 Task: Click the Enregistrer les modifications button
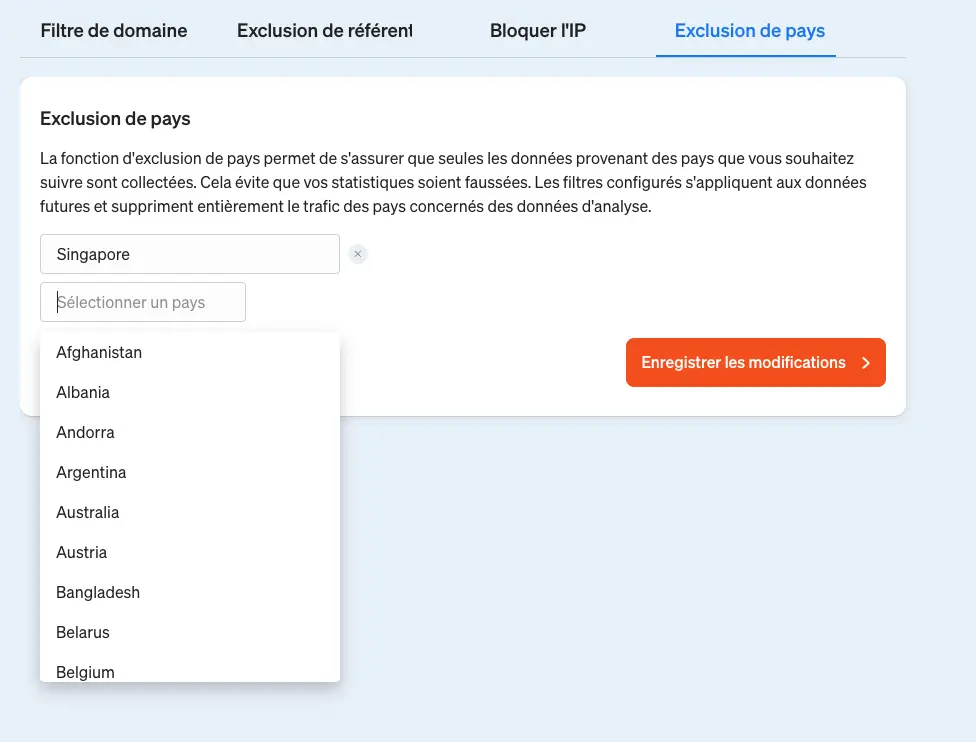pyautogui.click(x=756, y=362)
